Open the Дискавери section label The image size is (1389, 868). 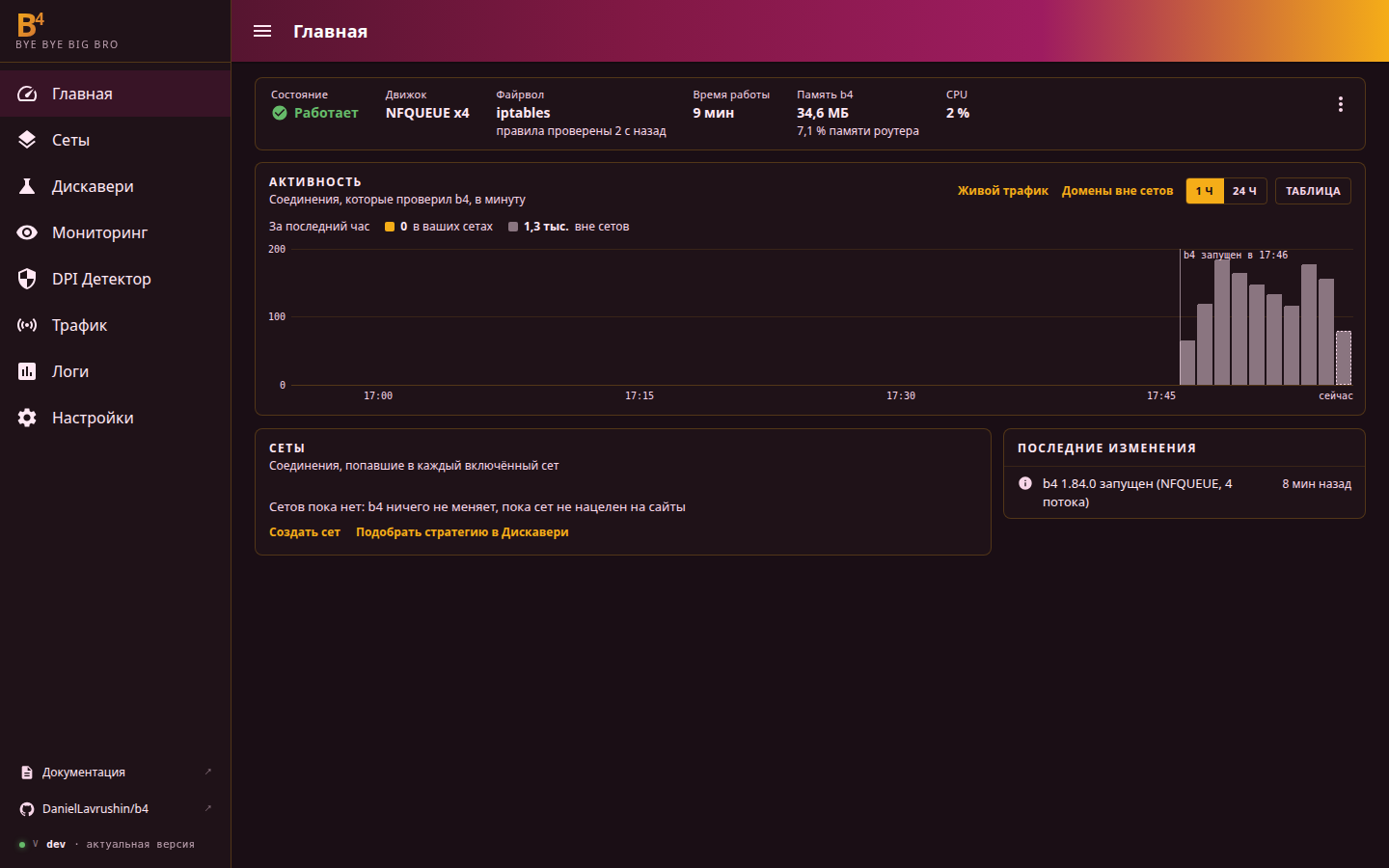pos(93,186)
